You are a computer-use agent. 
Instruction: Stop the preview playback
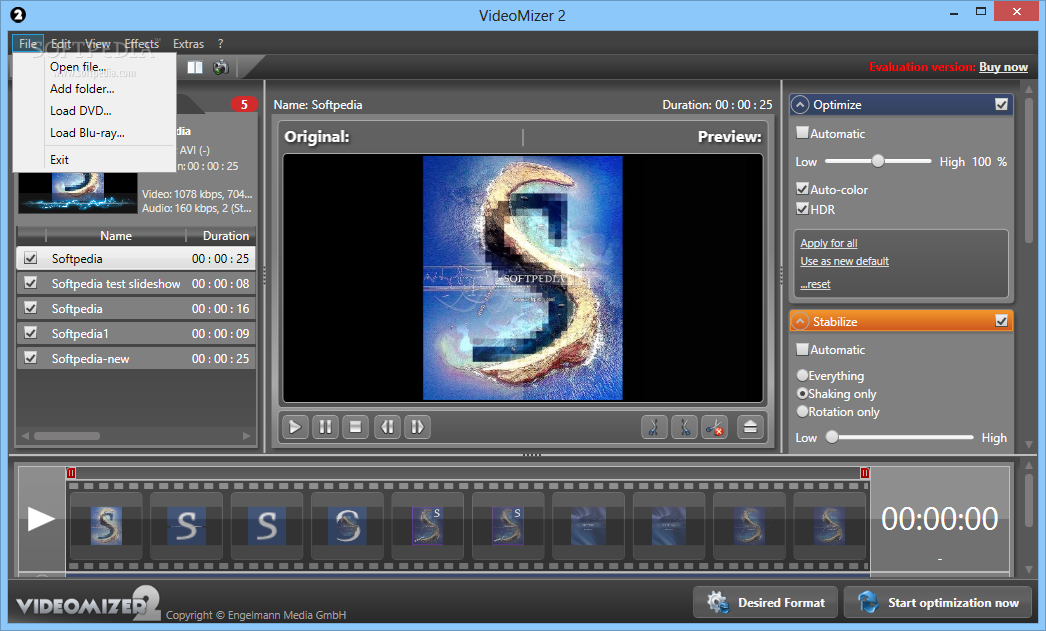356,427
